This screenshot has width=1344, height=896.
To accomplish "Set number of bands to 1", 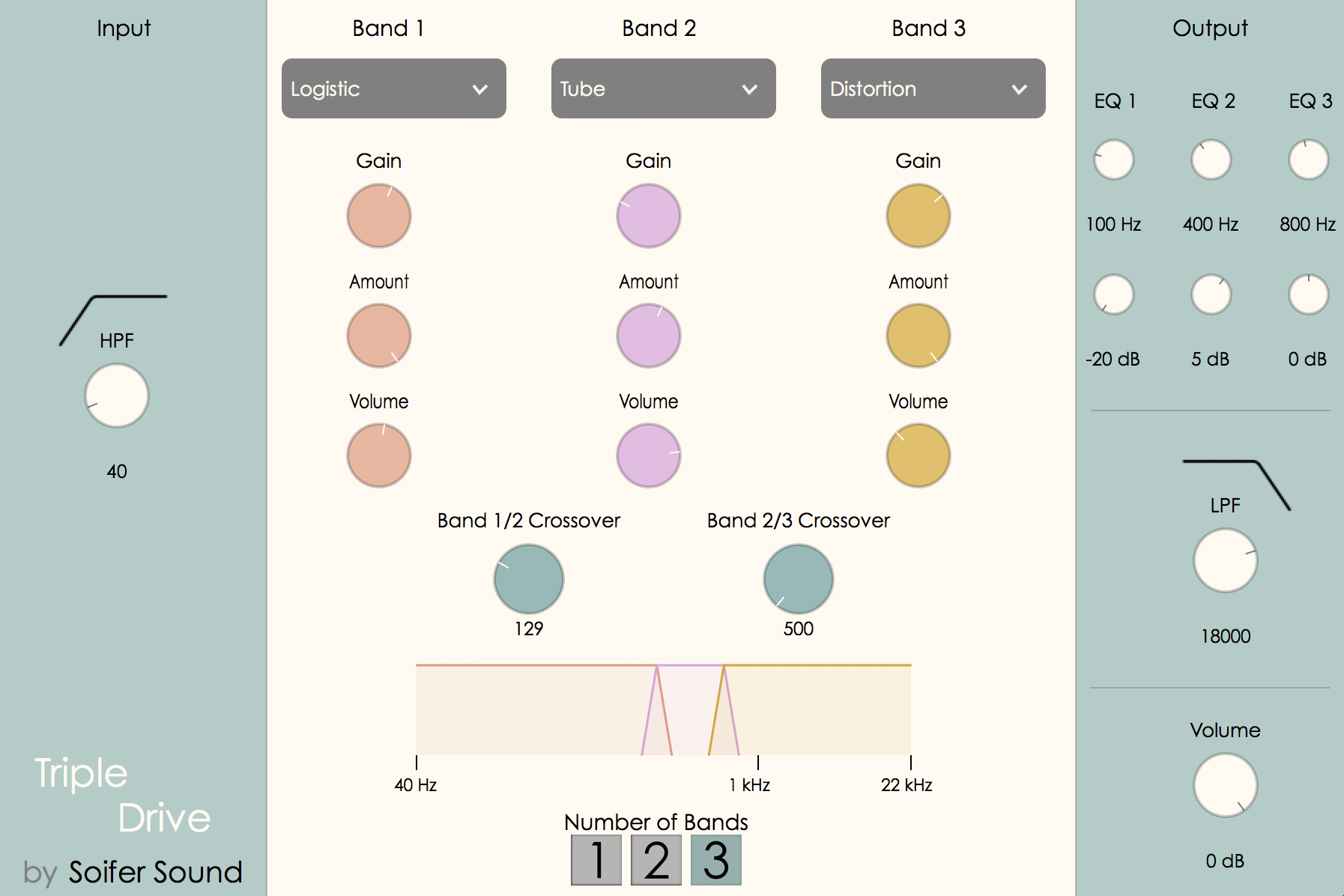I will point(596,860).
